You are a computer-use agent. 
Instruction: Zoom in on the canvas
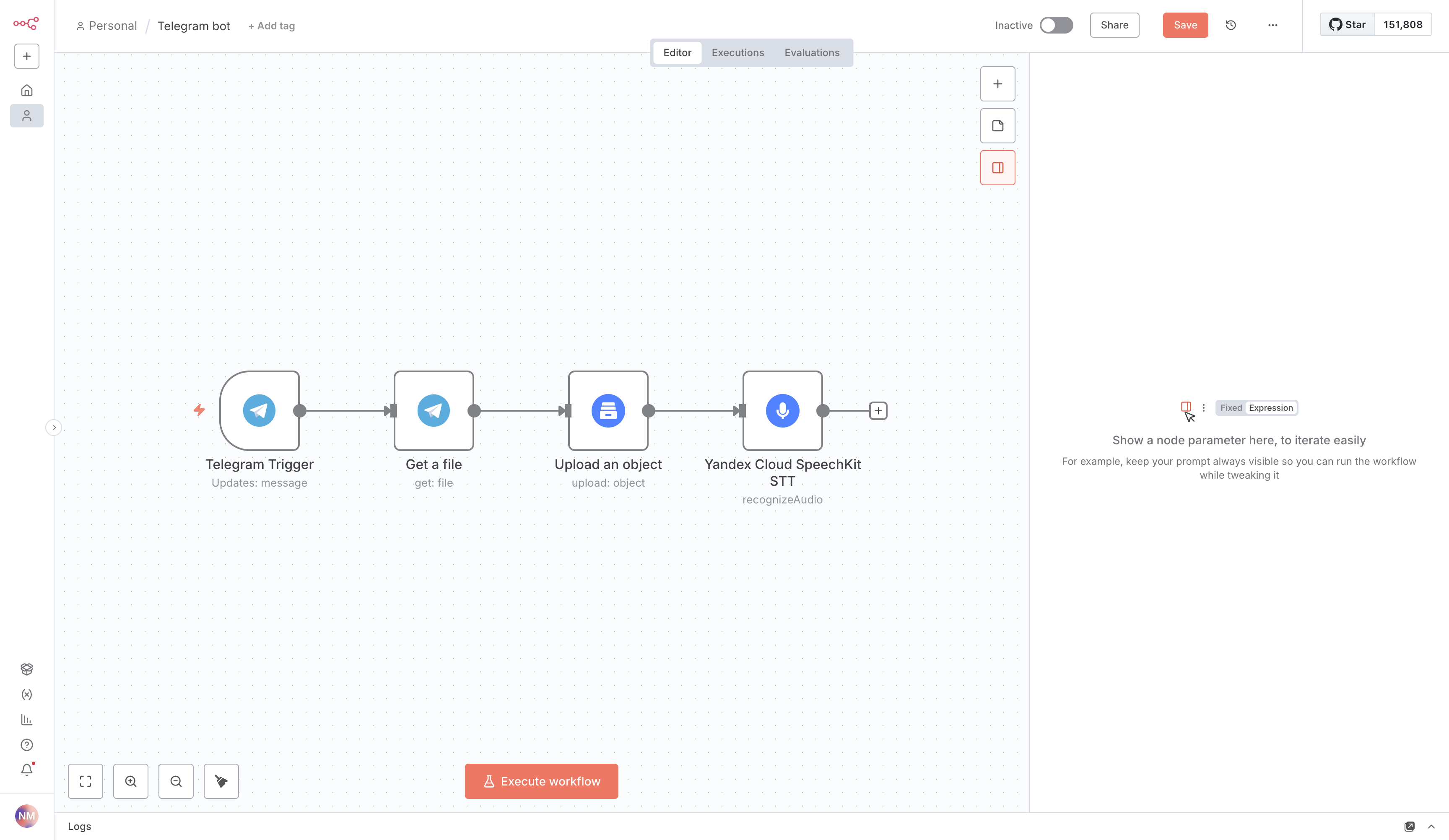point(130,781)
